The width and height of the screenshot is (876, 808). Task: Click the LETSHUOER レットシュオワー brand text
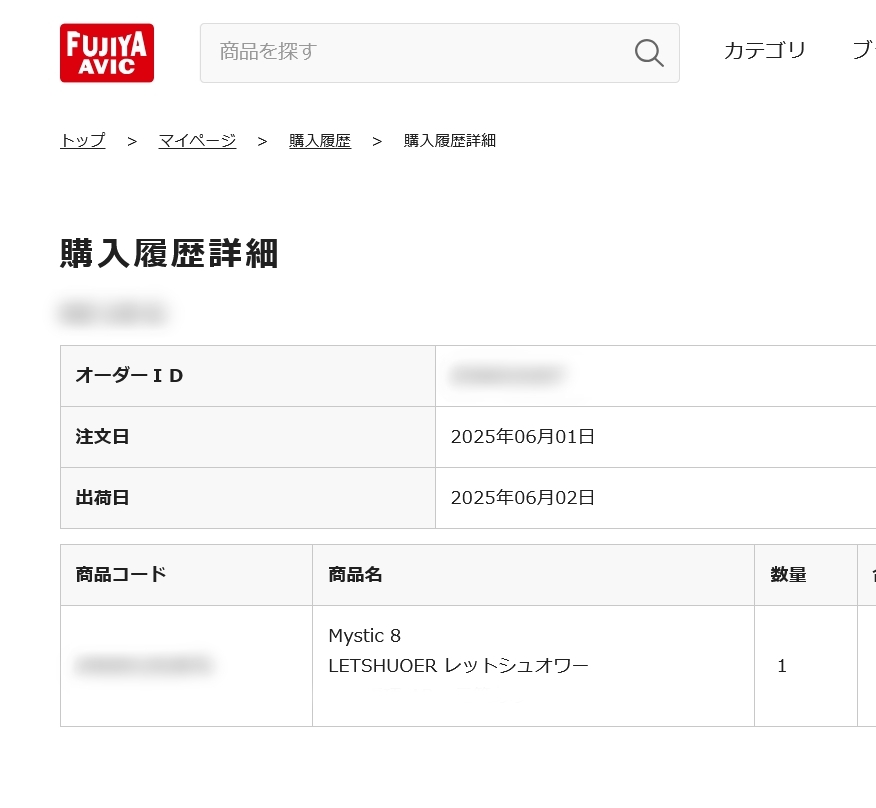pyautogui.click(x=458, y=666)
